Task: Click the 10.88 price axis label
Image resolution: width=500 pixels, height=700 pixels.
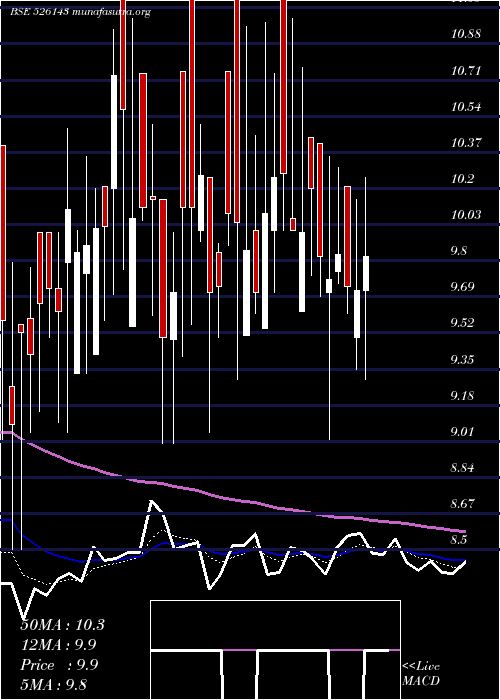Action: coord(466,34)
